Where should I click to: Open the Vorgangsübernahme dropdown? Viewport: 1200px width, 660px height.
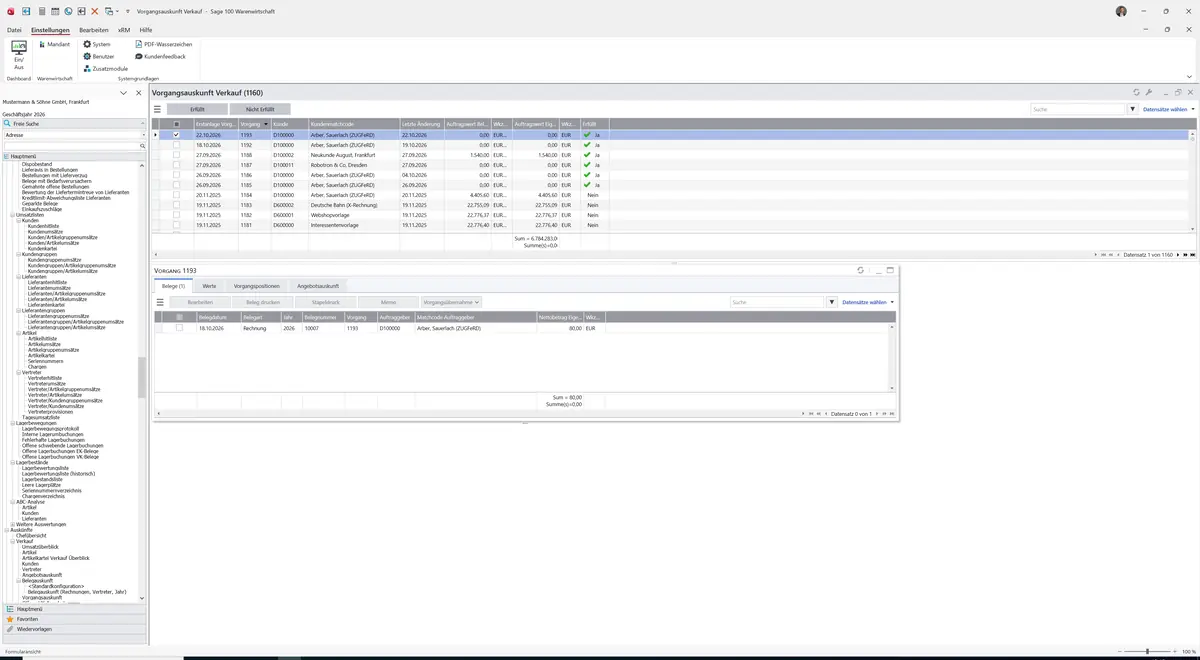point(451,302)
